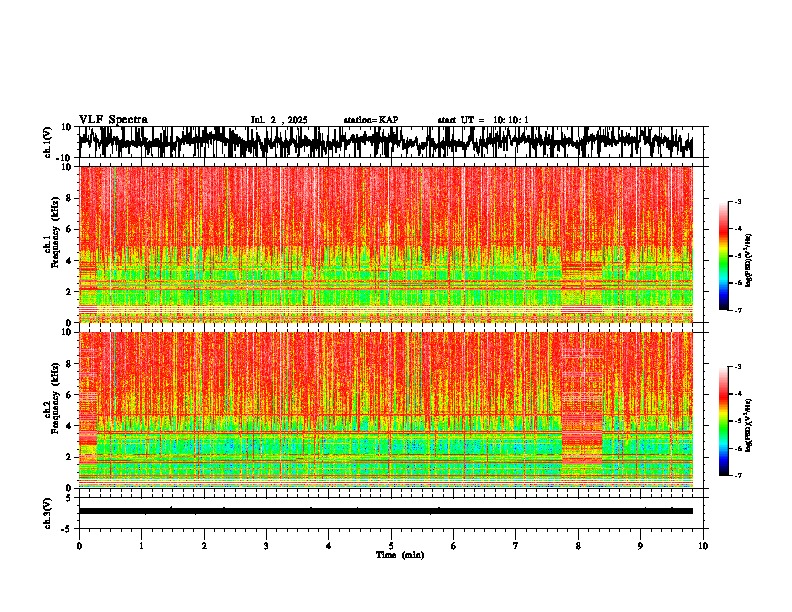Click the log(PSD) unit label beside ch.1 colorbar
The height and width of the screenshot is (612, 792).
pos(749,261)
